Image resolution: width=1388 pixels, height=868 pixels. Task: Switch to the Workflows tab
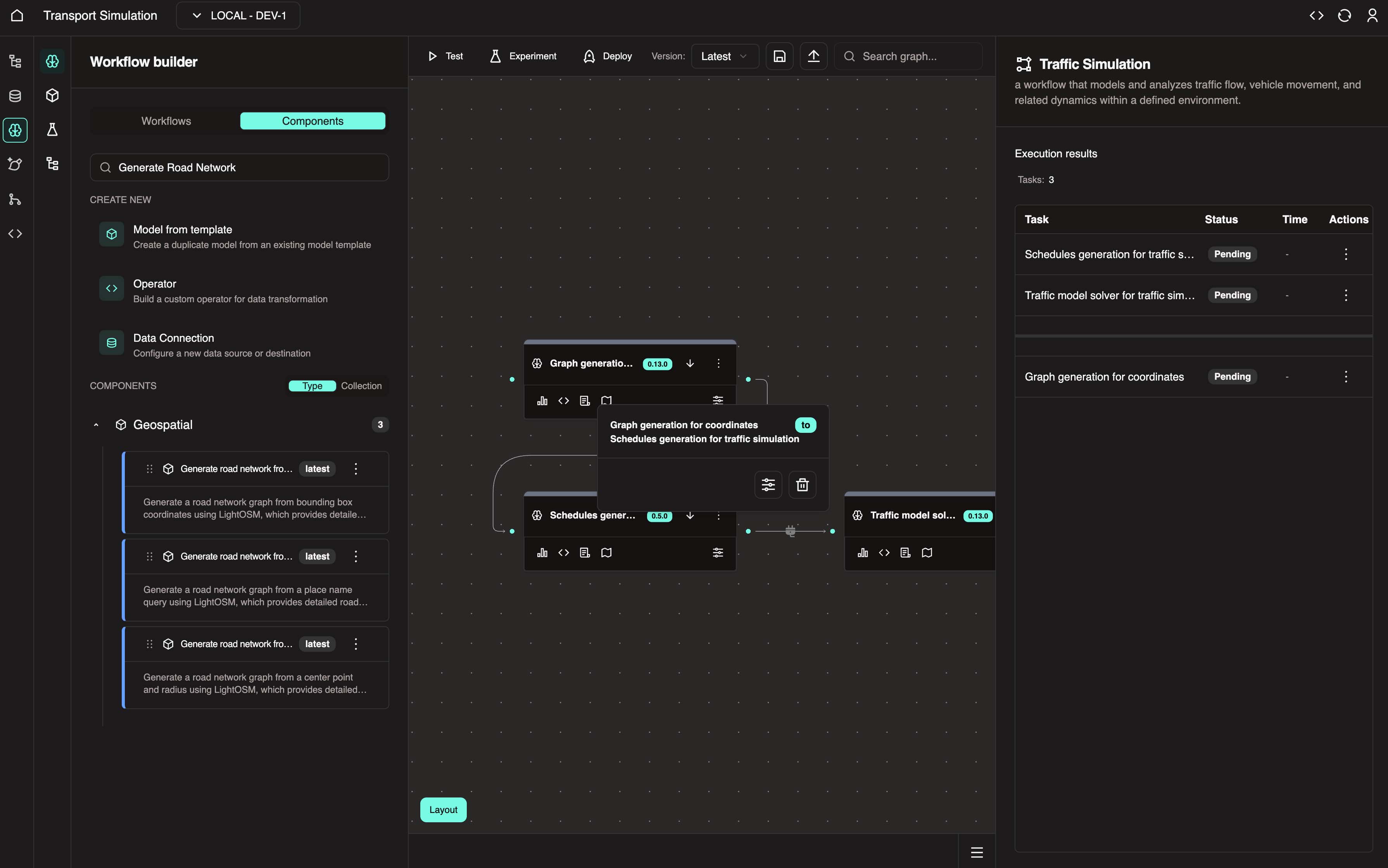click(x=166, y=121)
